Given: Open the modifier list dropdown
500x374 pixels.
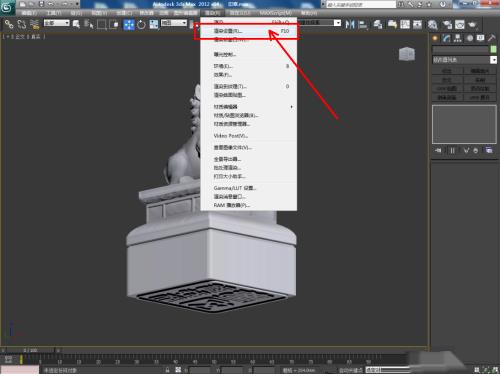Looking at the screenshot, I should coord(464,60).
